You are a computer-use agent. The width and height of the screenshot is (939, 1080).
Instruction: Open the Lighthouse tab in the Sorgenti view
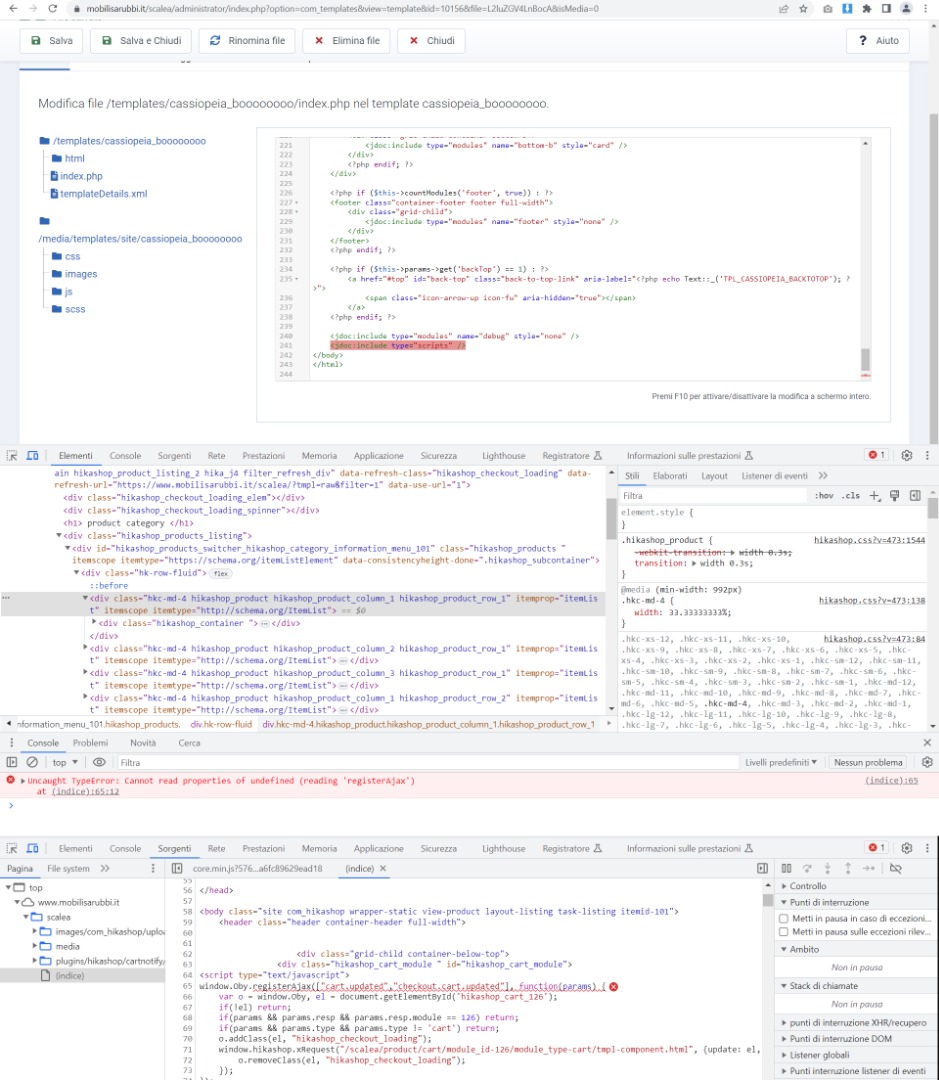[x=504, y=848]
